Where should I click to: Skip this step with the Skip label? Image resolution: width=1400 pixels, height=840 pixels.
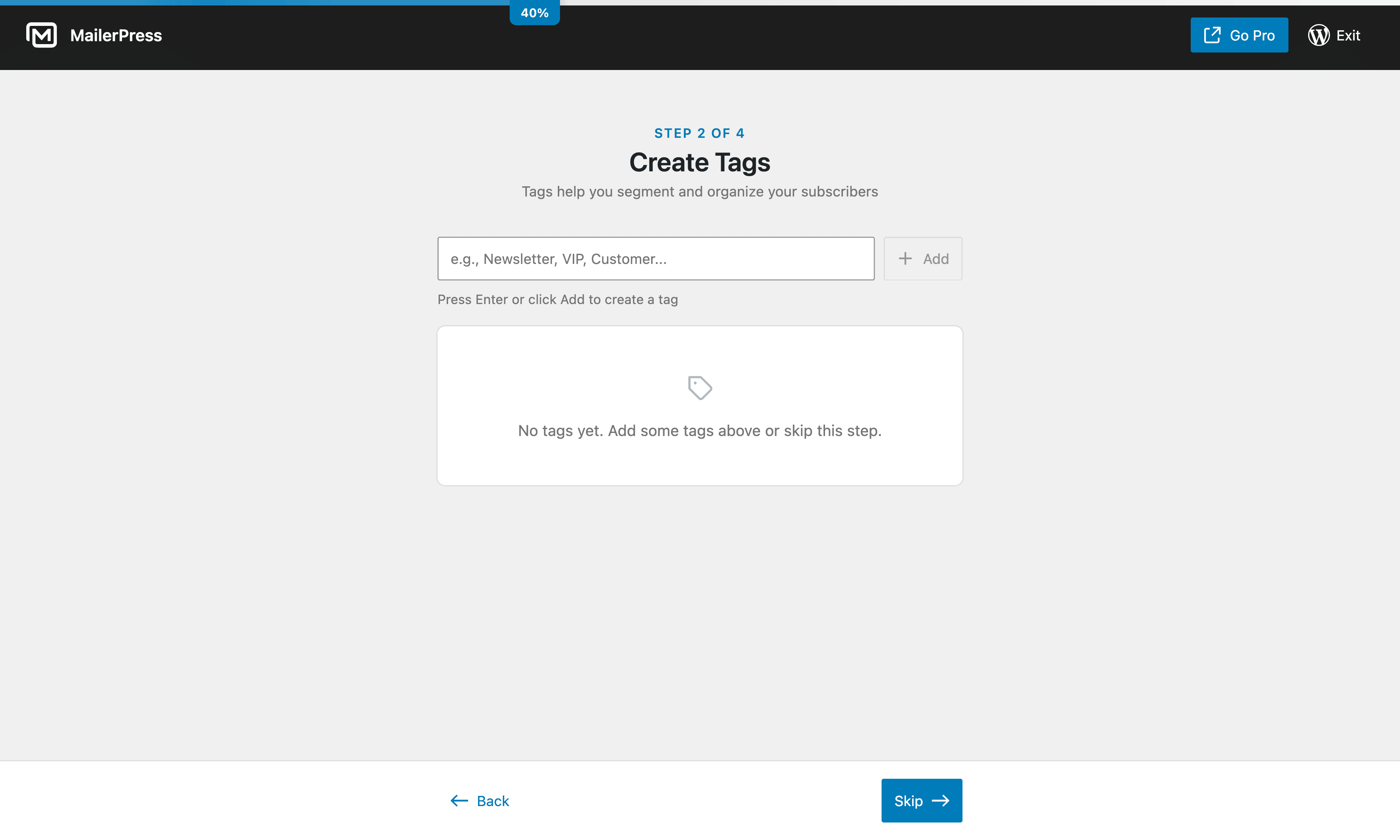[x=908, y=801]
